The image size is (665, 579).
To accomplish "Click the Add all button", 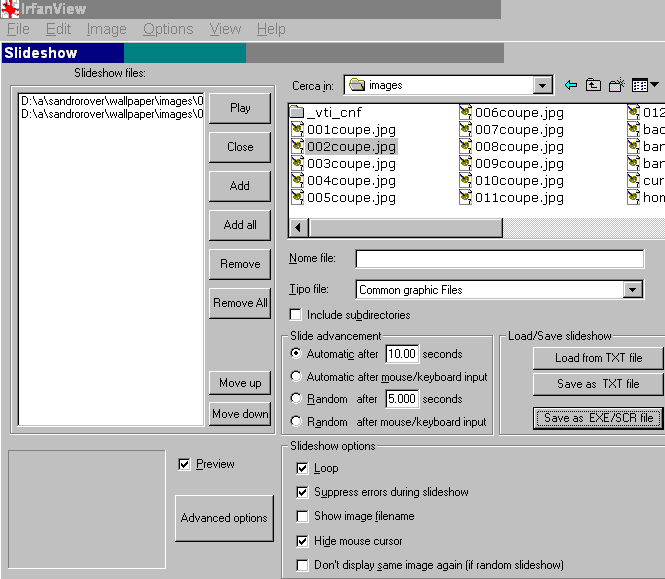I will (x=240, y=225).
